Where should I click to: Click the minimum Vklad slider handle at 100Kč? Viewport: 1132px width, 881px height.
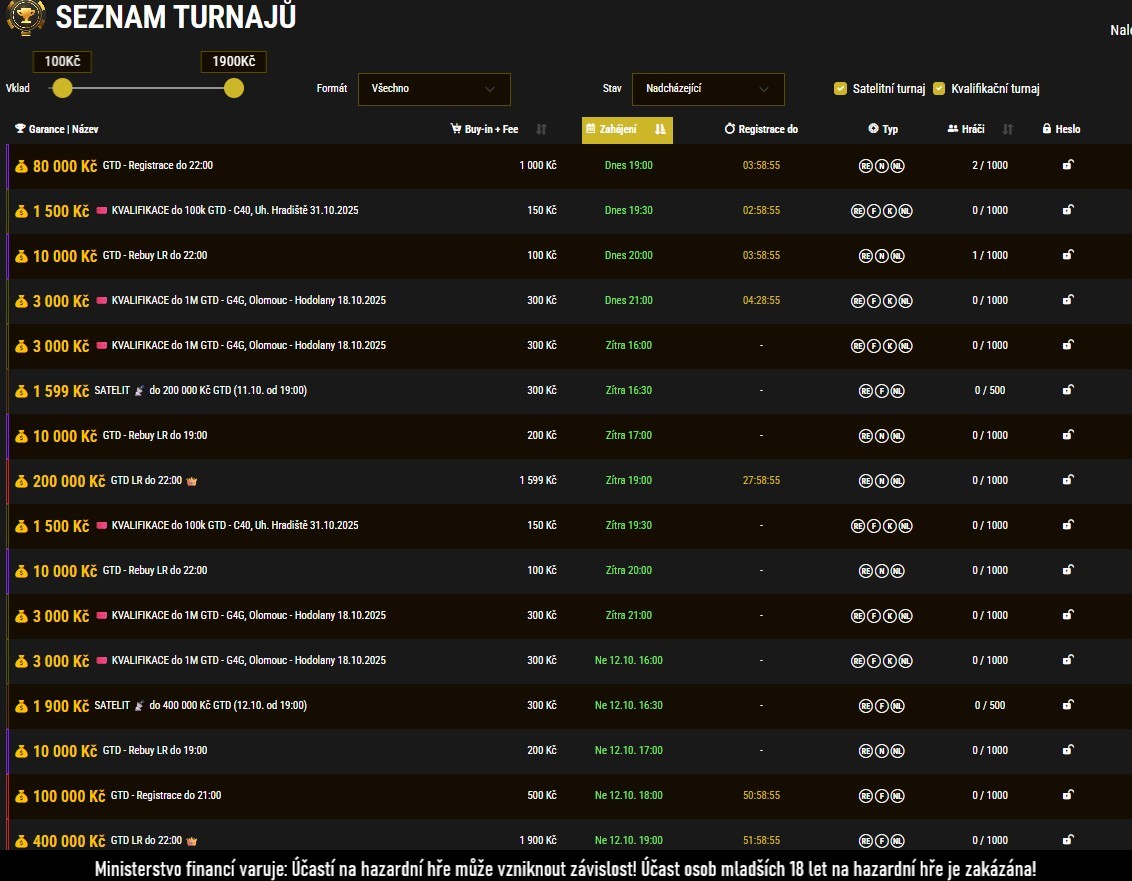coord(62,88)
